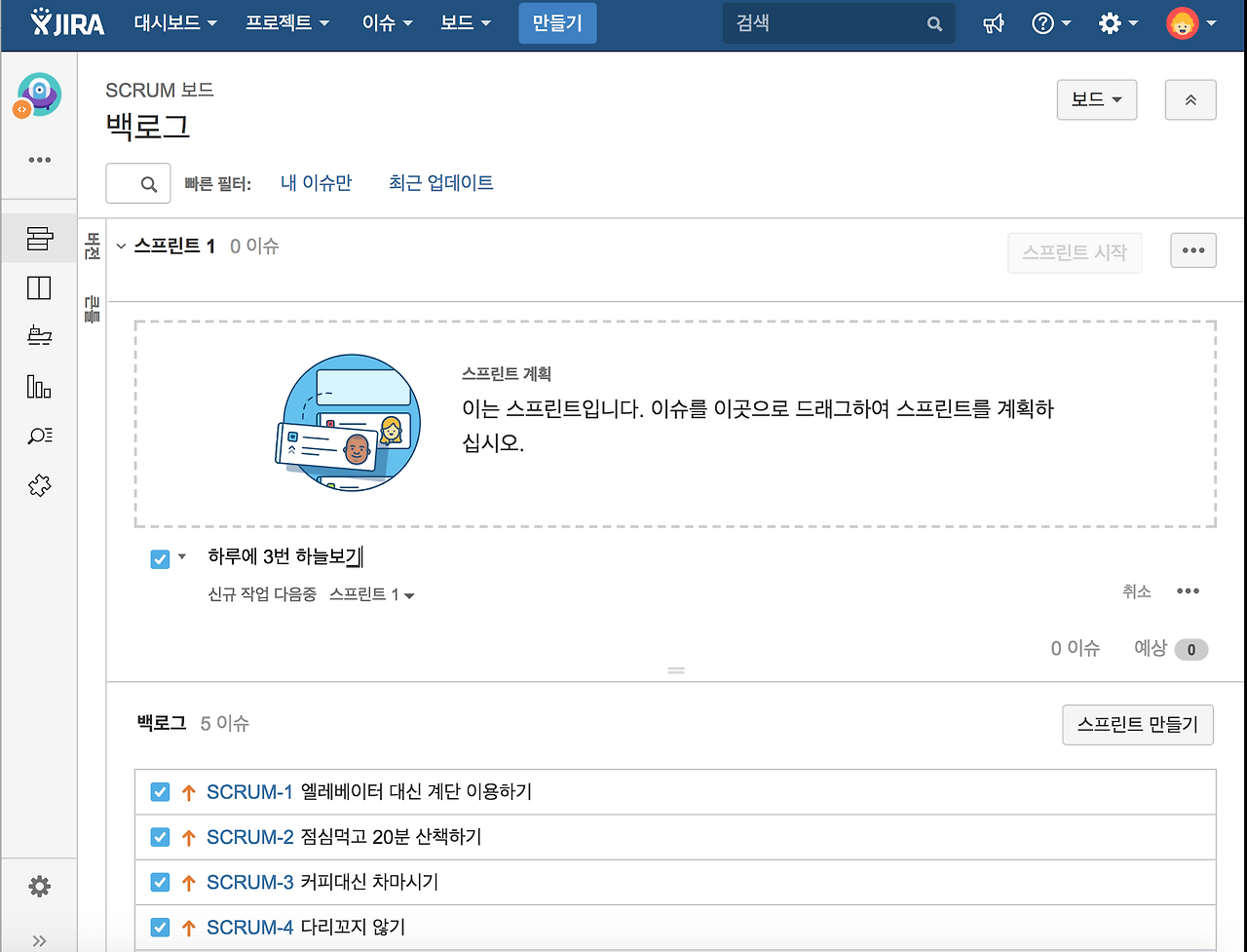Collapse the 스프린트 1 section
1247x952 pixels.
click(x=121, y=246)
